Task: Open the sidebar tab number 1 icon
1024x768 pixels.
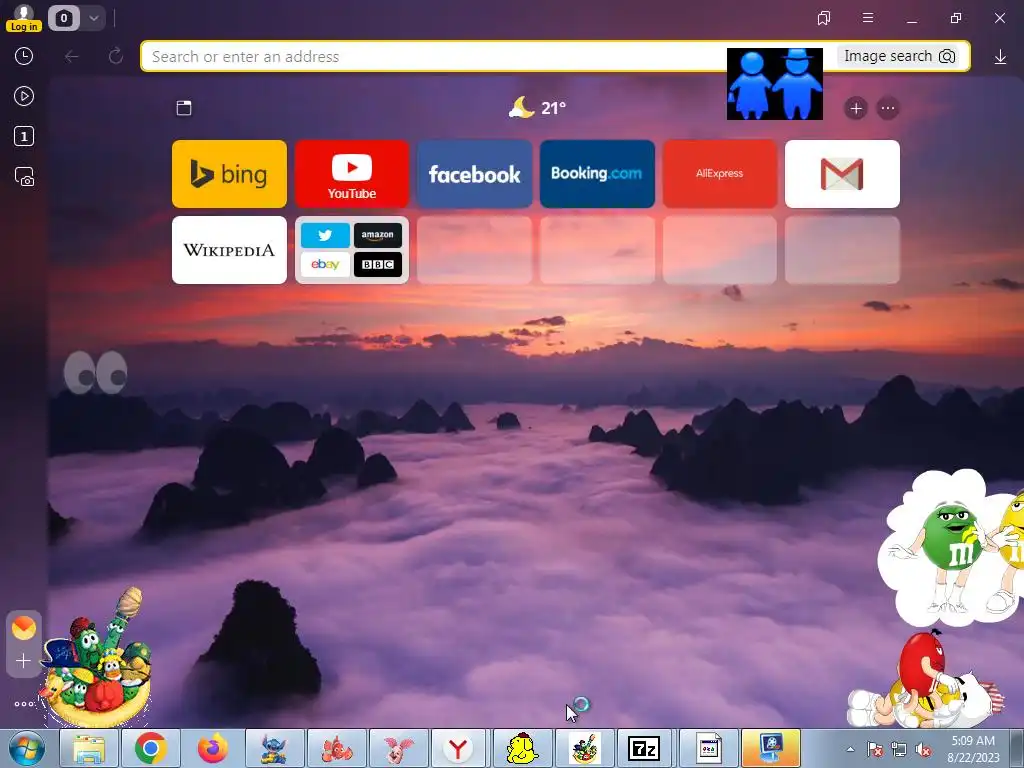Action: [x=24, y=136]
